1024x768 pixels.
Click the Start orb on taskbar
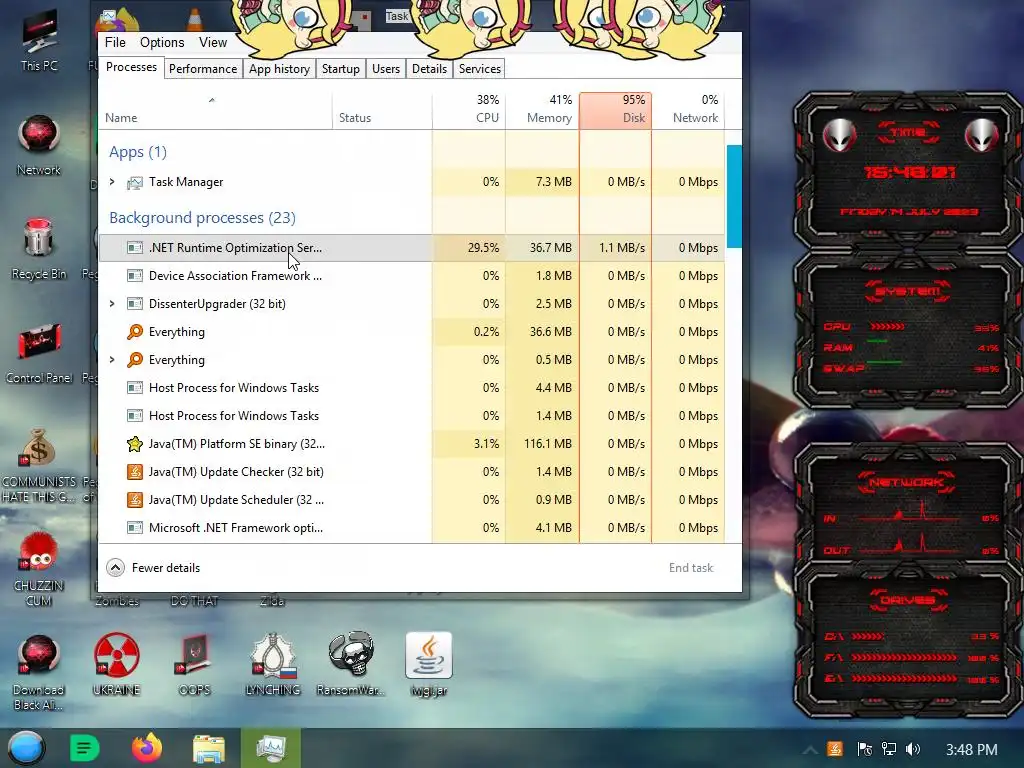tap(26, 748)
